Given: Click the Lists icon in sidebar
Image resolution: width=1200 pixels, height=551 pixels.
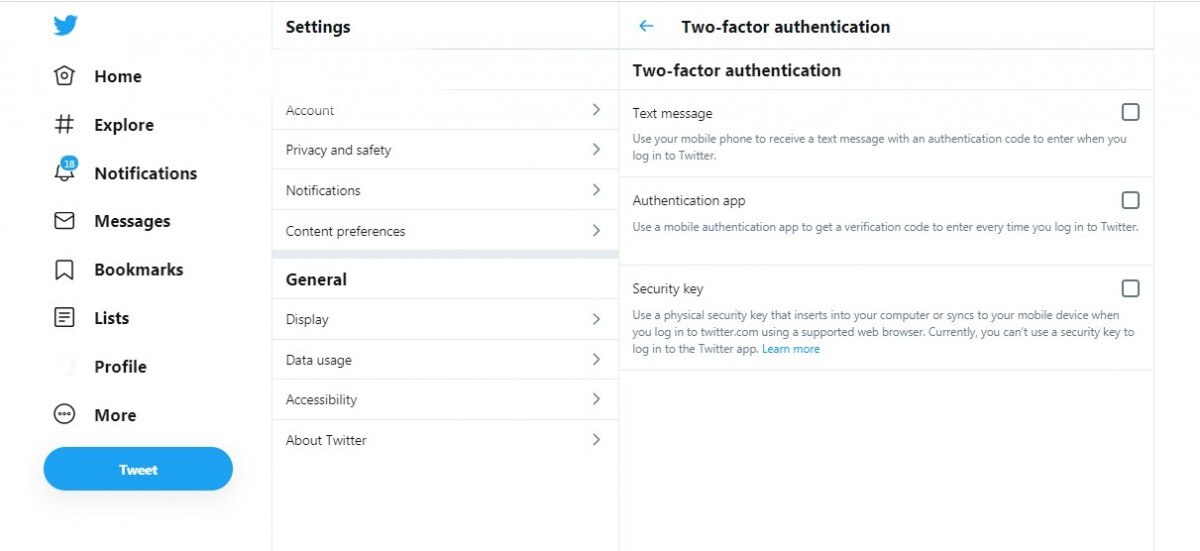Looking at the screenshot, I should click(x=65, y=318).
